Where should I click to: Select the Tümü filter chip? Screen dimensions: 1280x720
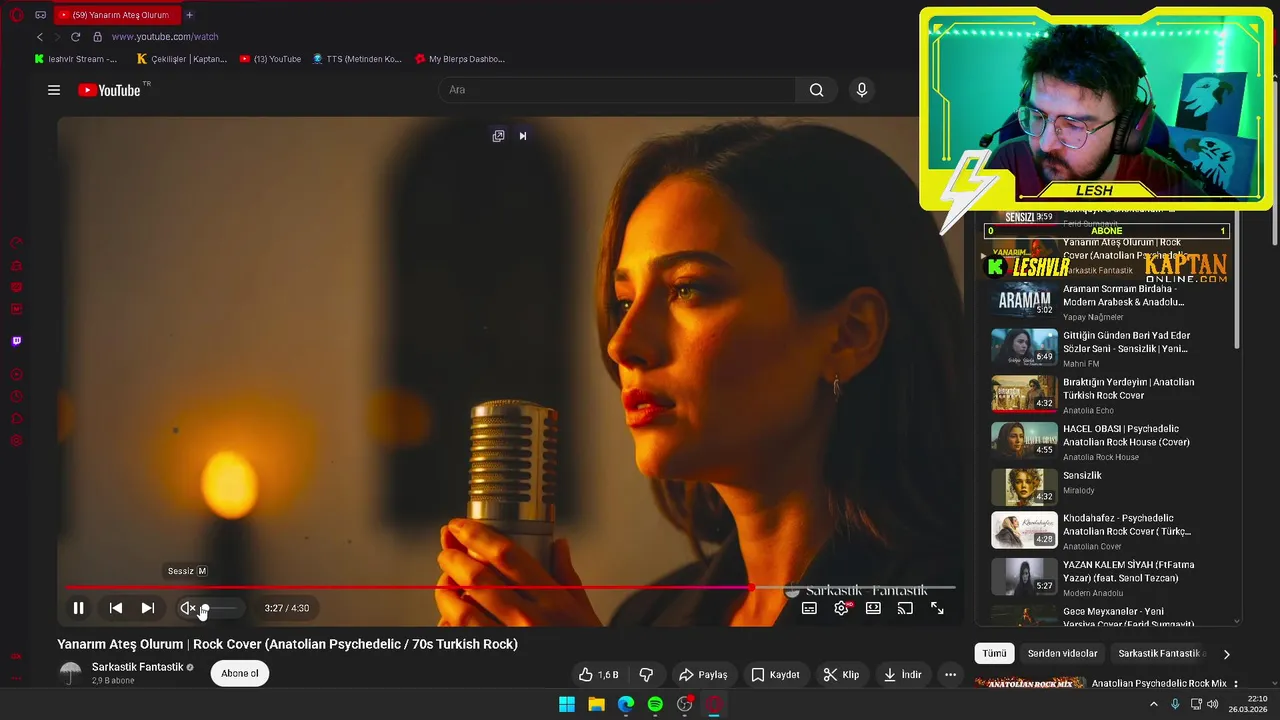click(994, 653)
